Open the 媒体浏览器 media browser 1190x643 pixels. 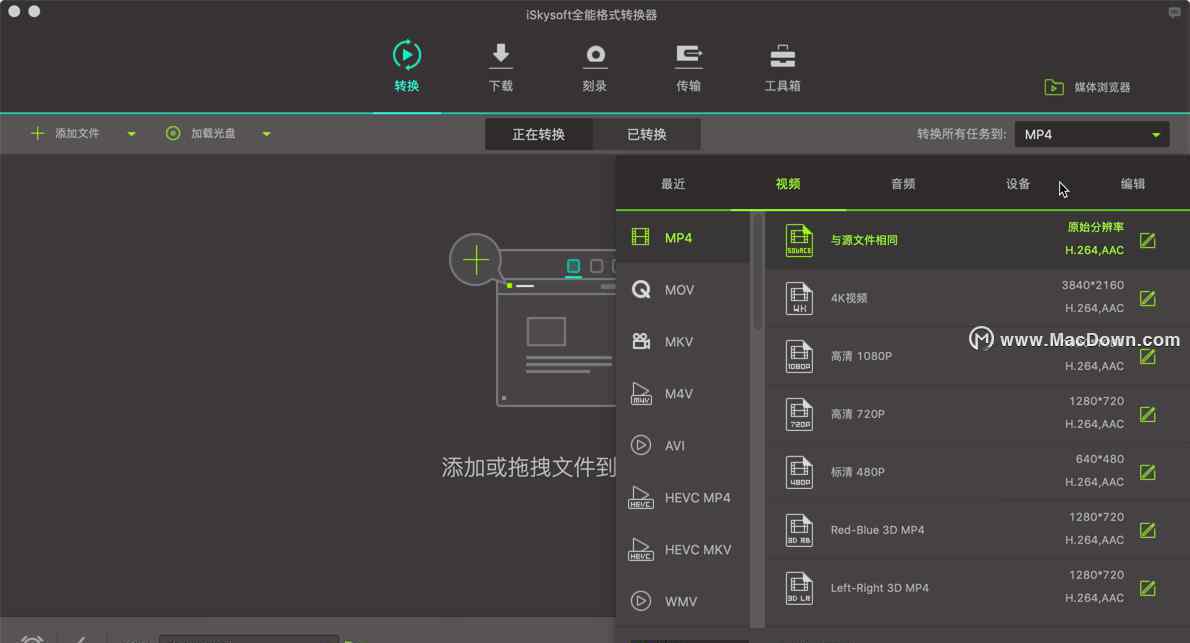[1088, 87]
